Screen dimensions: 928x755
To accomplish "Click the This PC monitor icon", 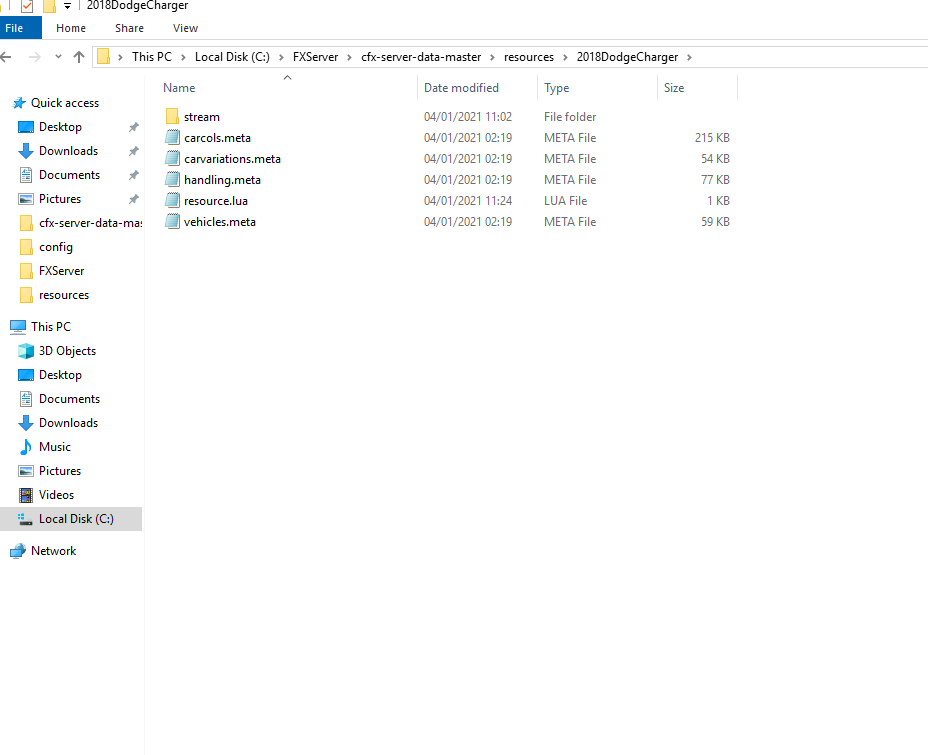I will click(18, 327).
